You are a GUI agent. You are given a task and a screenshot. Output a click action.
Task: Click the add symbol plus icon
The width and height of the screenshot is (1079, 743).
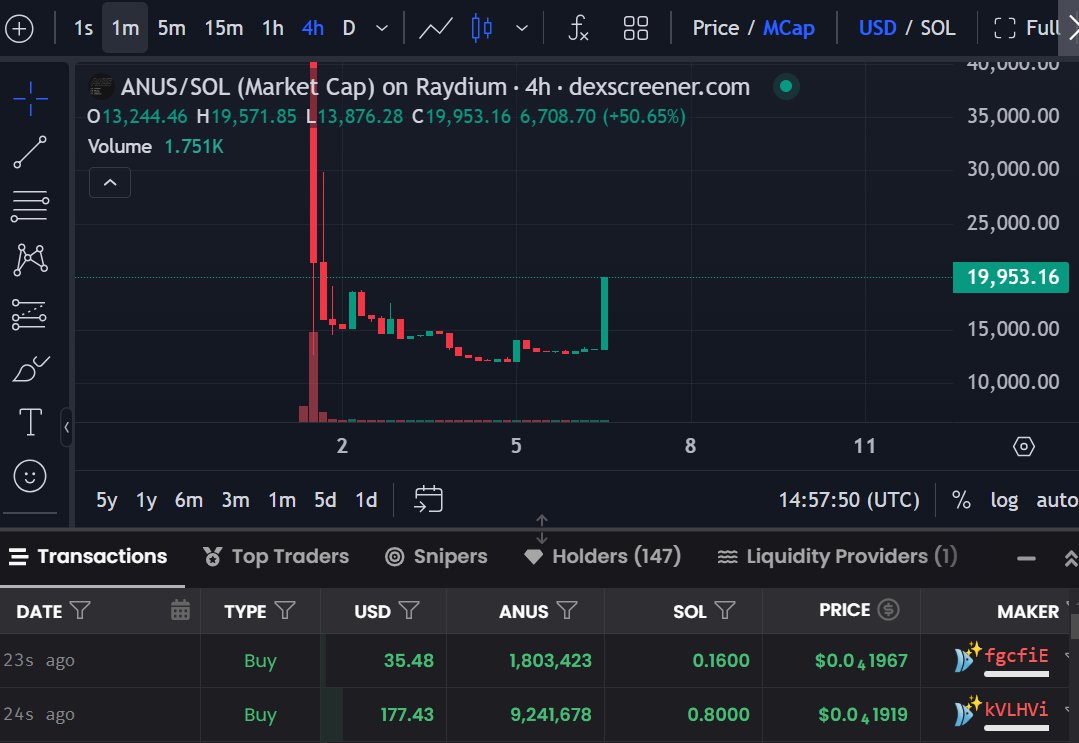point(19,29)
